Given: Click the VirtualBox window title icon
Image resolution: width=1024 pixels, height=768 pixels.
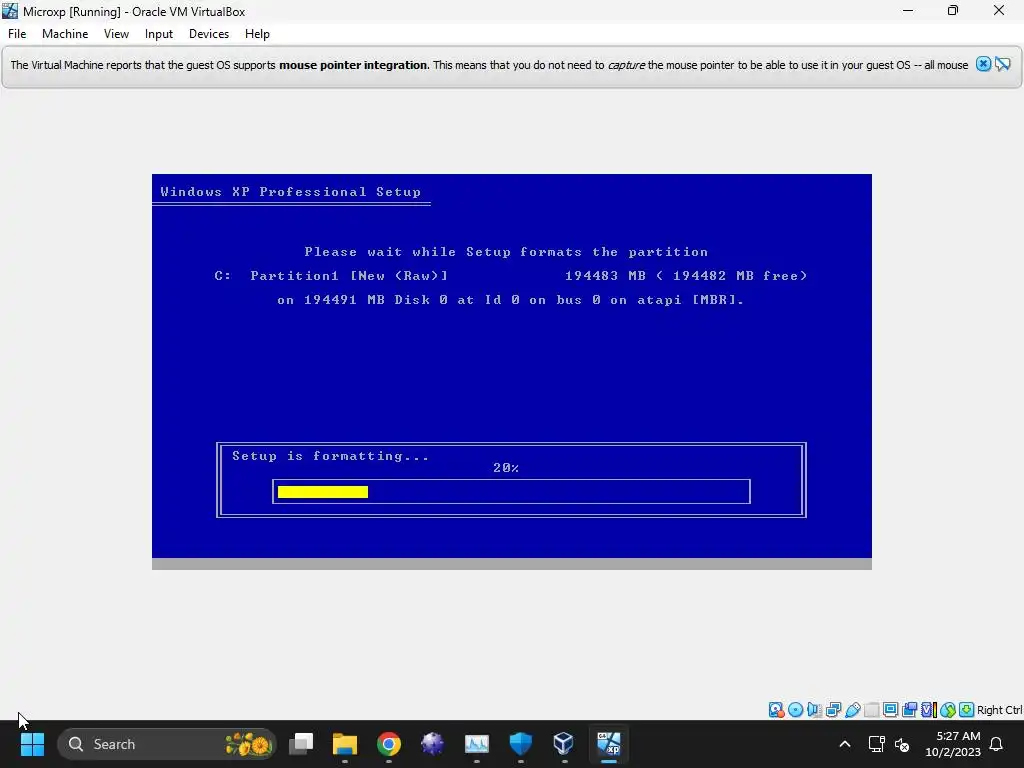Looking at the screenshot, I should [x=10, y=11].
